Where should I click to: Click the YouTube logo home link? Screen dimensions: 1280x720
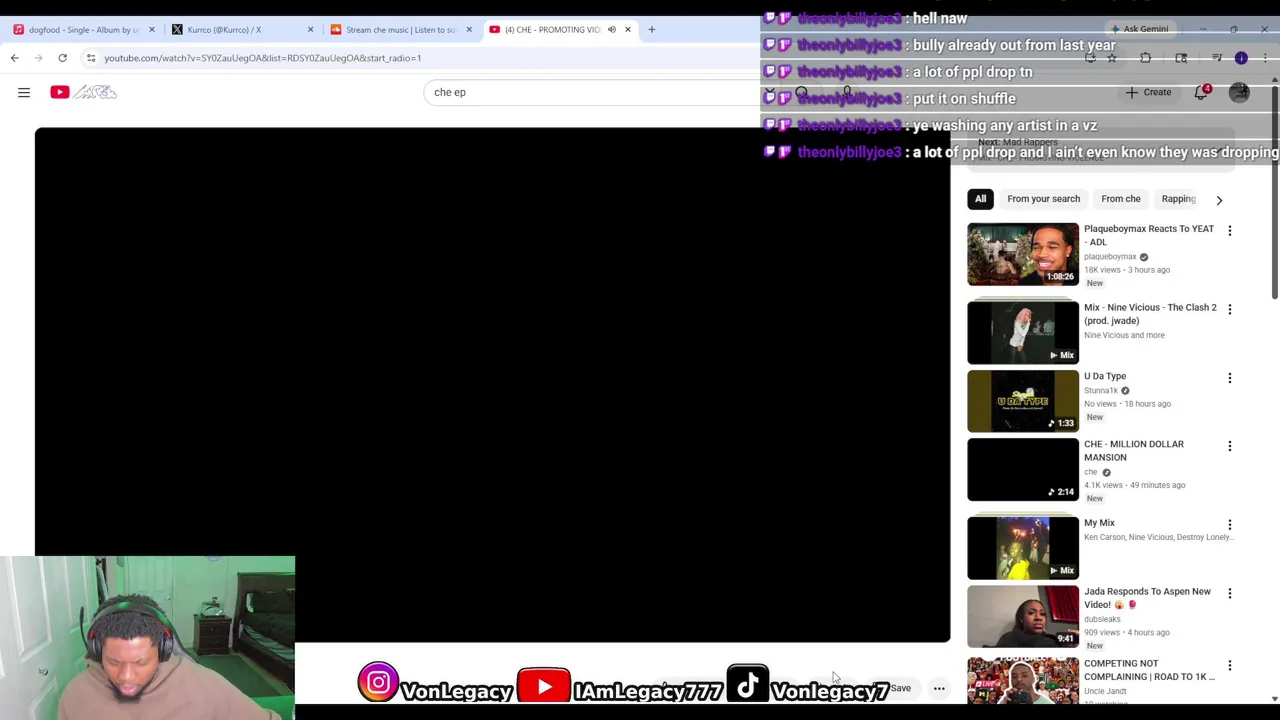pos(84,92)
